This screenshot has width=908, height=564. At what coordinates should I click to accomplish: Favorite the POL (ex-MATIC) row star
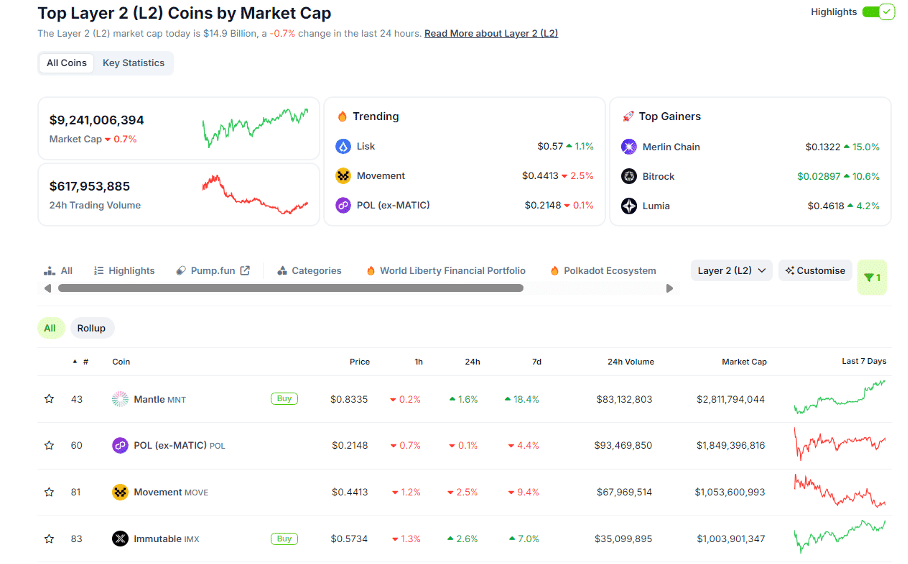49,445
